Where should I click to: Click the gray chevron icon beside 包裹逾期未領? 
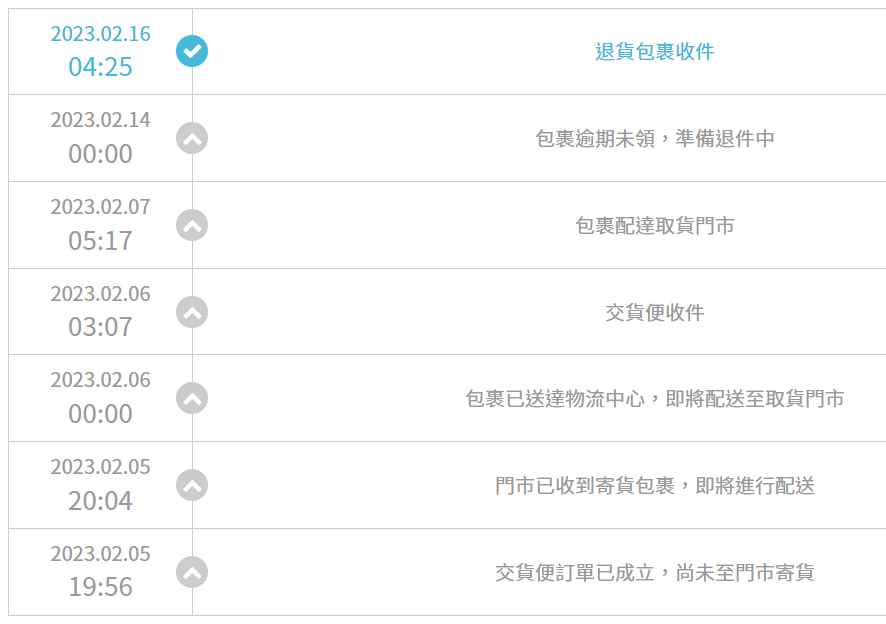click(x=192, y=138)
